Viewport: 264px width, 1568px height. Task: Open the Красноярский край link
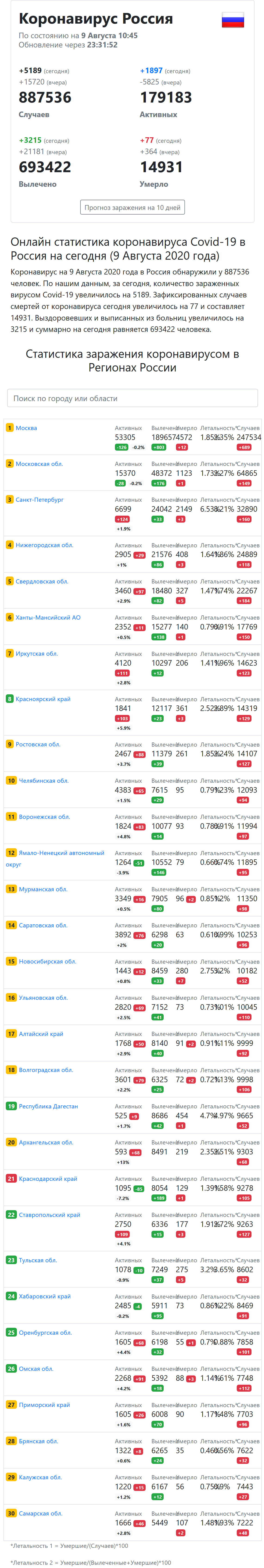pos(43,699)
